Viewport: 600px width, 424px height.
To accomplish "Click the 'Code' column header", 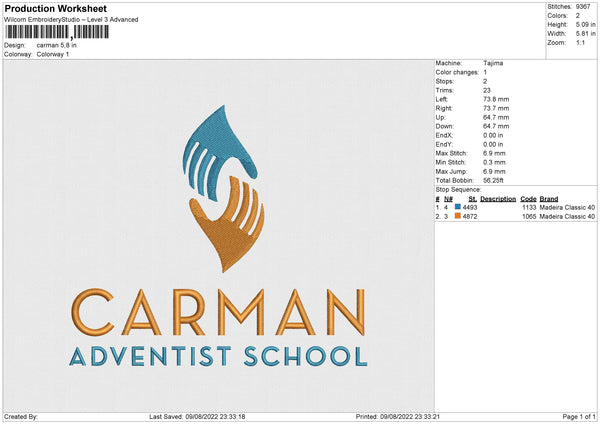I will coord(528,199).
